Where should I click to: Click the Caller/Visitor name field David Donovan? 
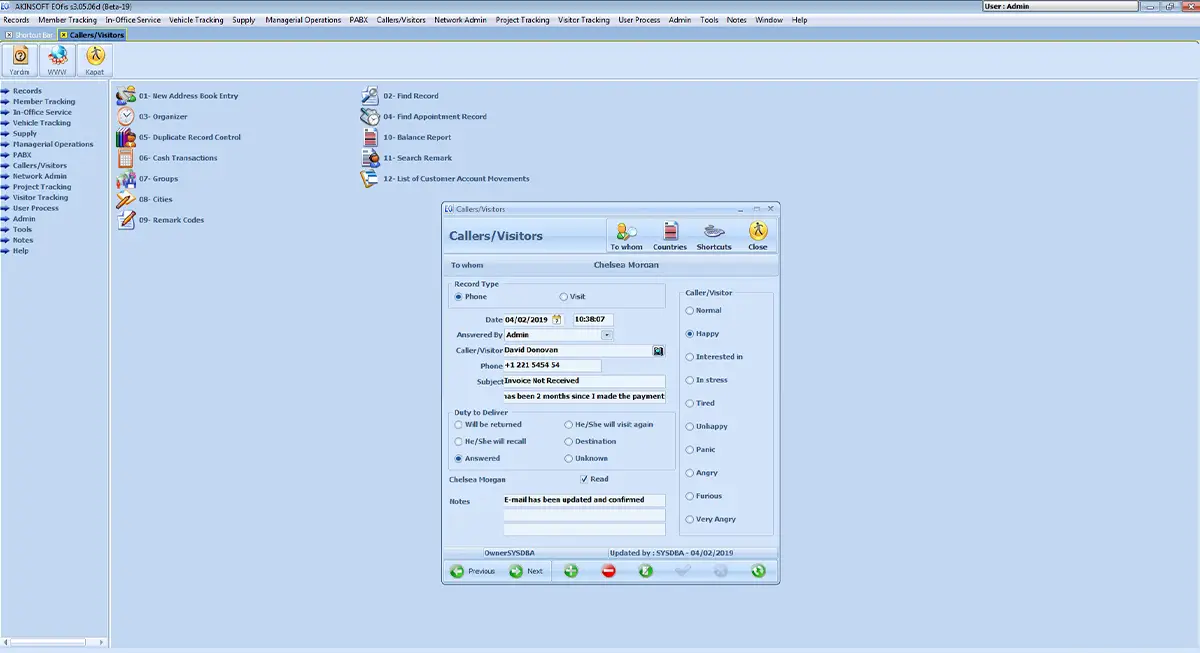click(x=577, y=351)
